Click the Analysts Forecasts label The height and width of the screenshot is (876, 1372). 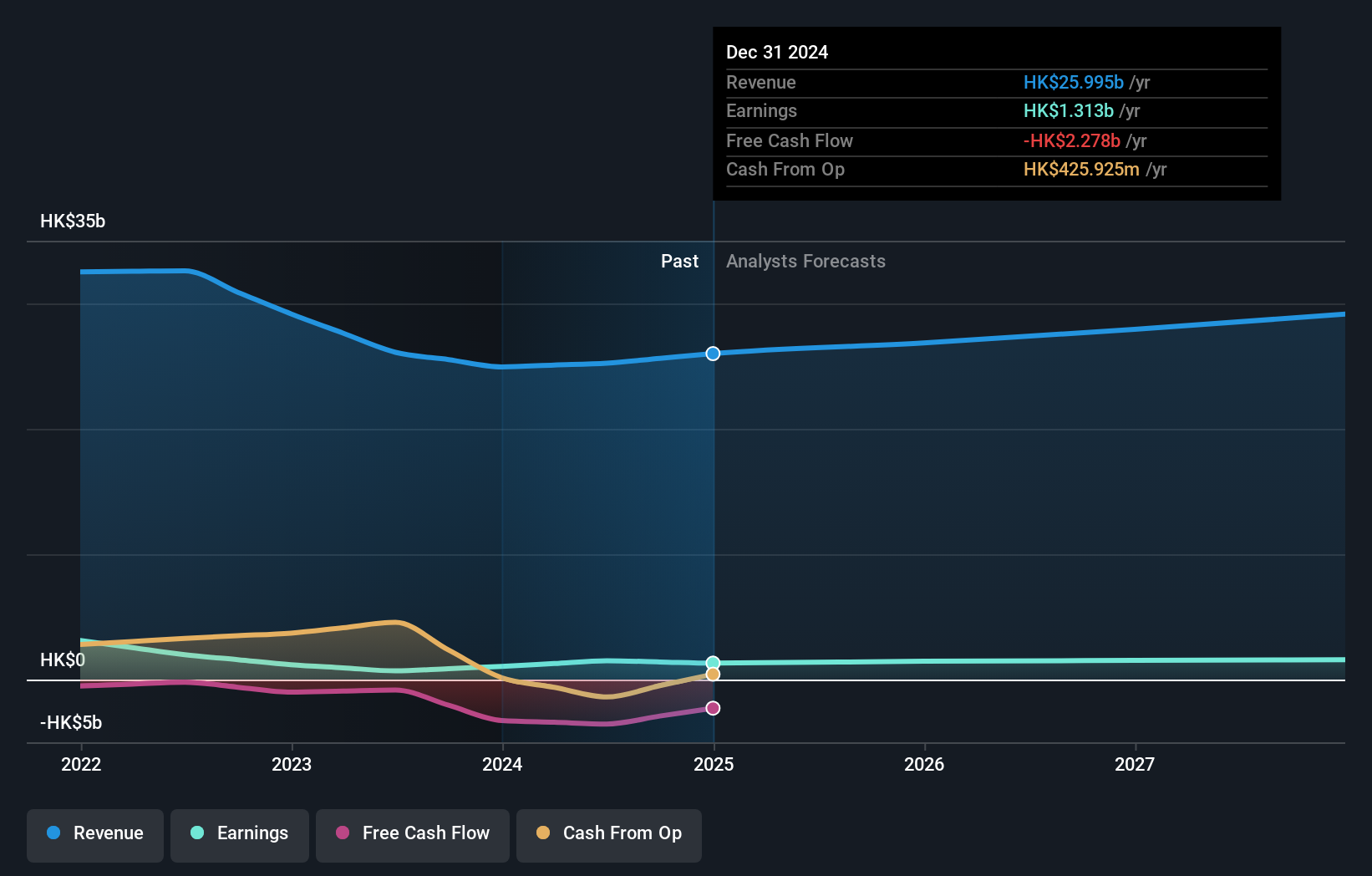coord(805,262)
